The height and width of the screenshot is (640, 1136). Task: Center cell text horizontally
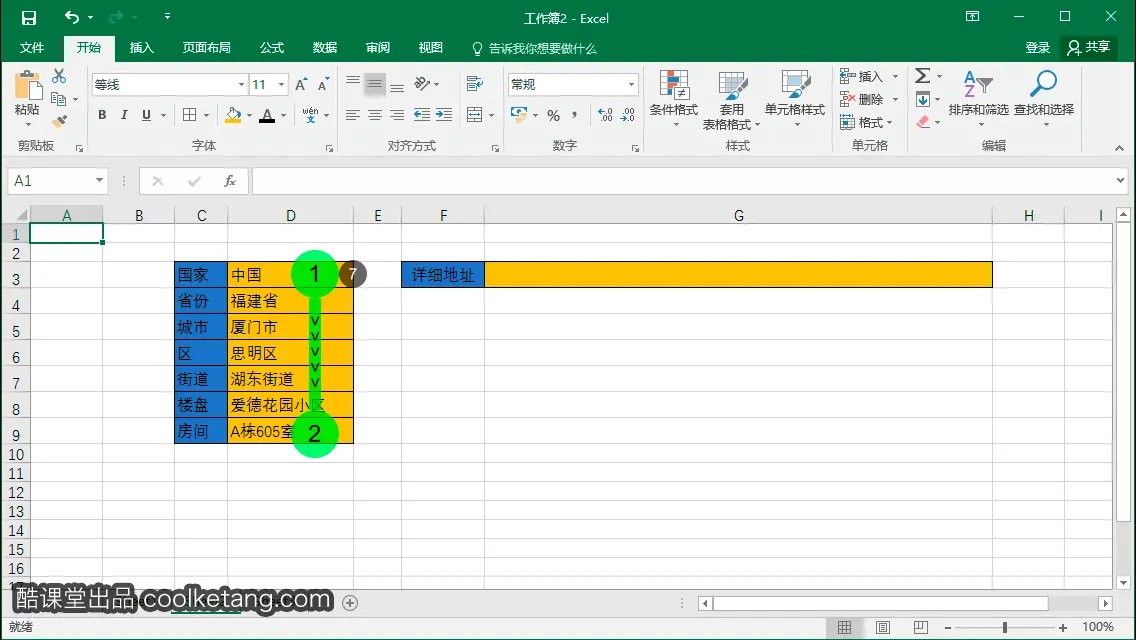pyautogui.click(x=375, y=115)
